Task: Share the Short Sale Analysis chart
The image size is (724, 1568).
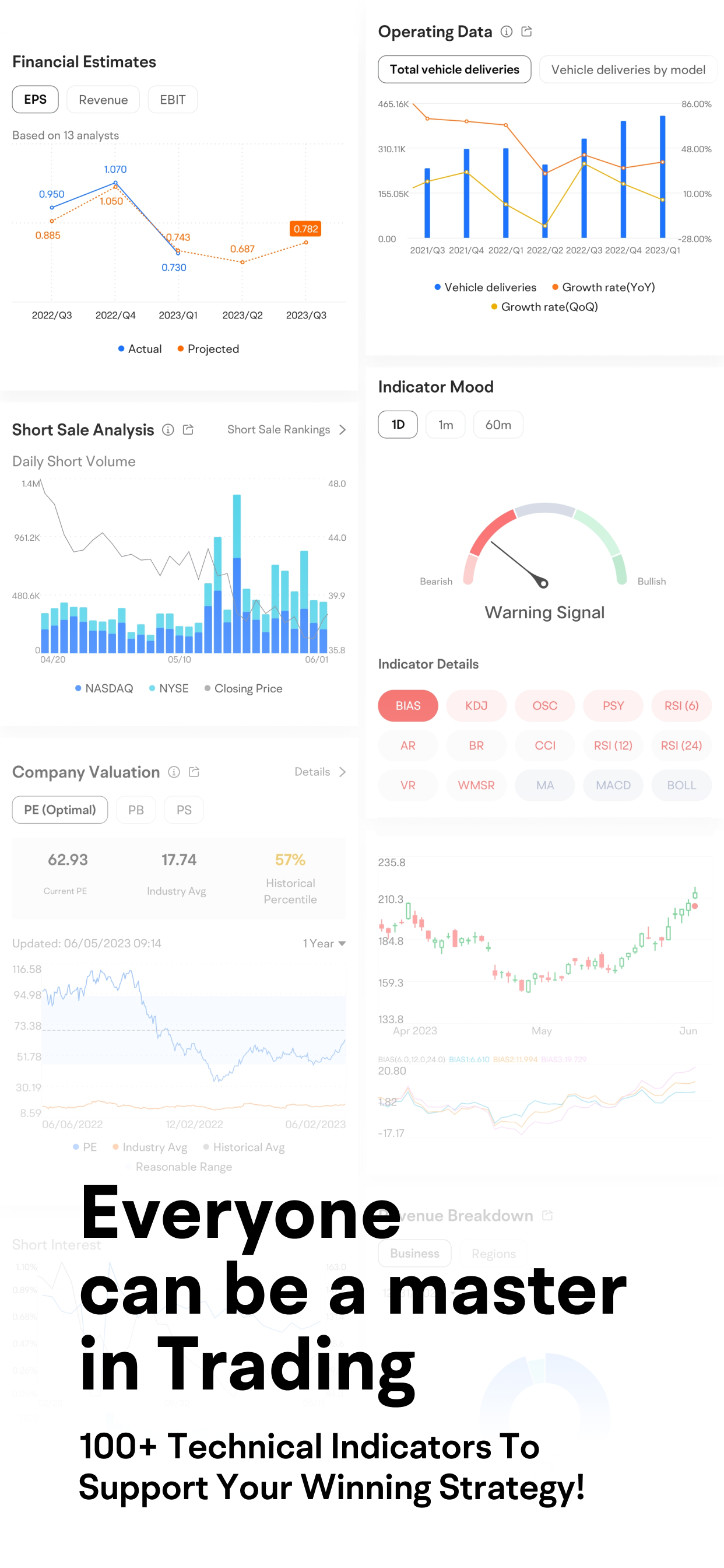Action: point(189,430)
